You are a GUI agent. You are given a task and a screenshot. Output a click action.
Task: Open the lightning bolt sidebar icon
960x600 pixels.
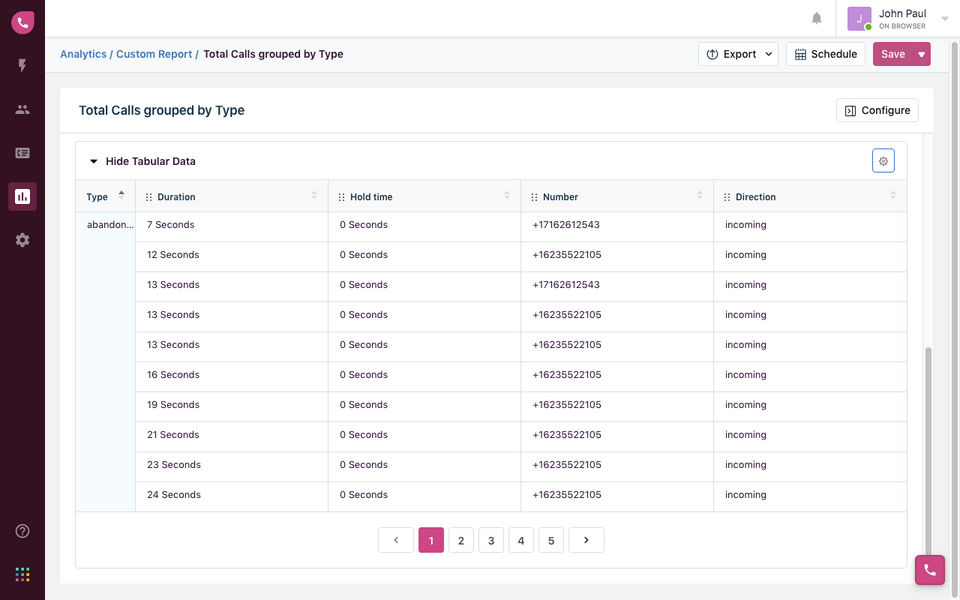point(22,66)
